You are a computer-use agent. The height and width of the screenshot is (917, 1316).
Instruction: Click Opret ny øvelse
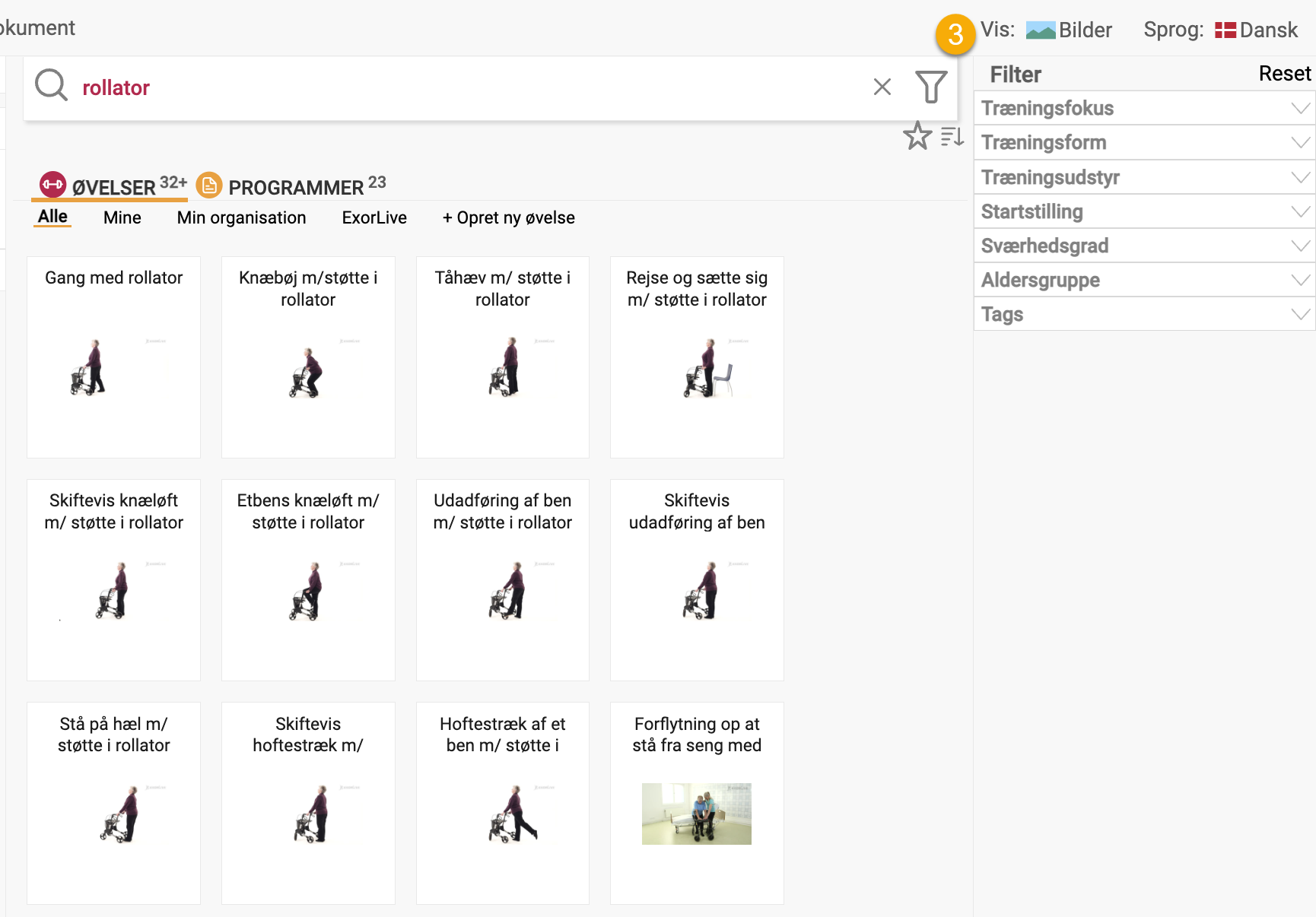click(x=508, y=217)
